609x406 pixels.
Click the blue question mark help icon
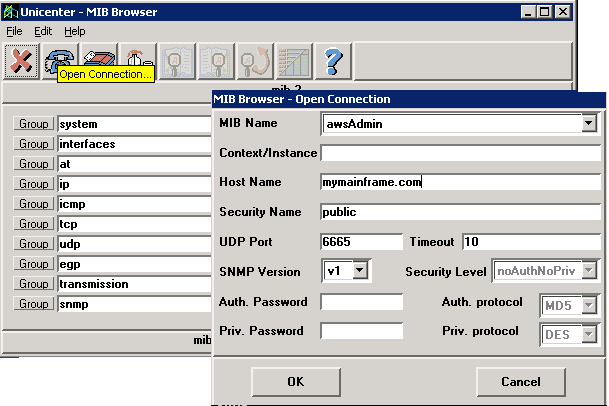(x=331, y=61)
